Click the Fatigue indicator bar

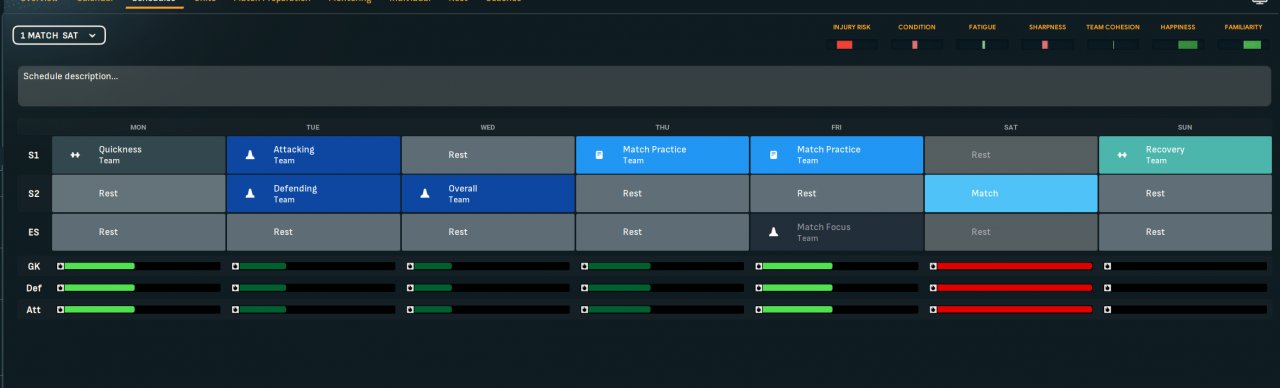pyautogui.click(x=982, y=45)
